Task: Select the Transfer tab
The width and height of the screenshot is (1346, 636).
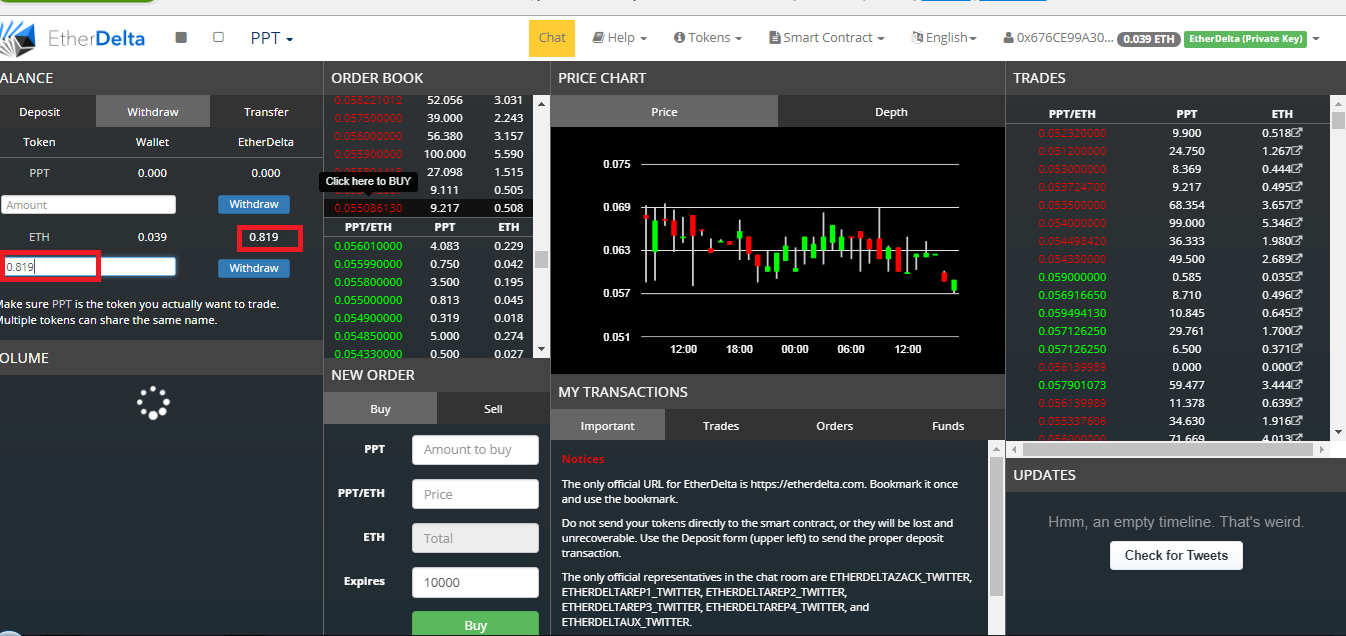Action: pos(266,112)
